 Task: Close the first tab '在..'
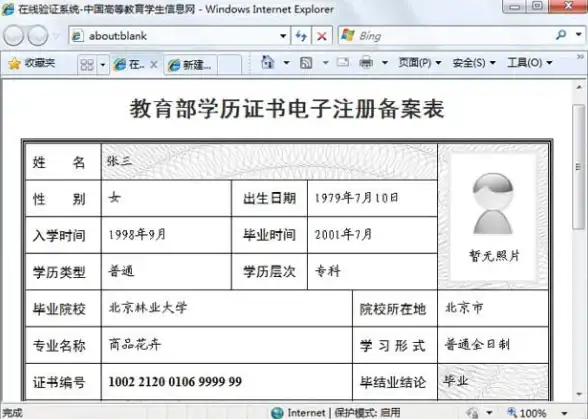coord(154,65)
